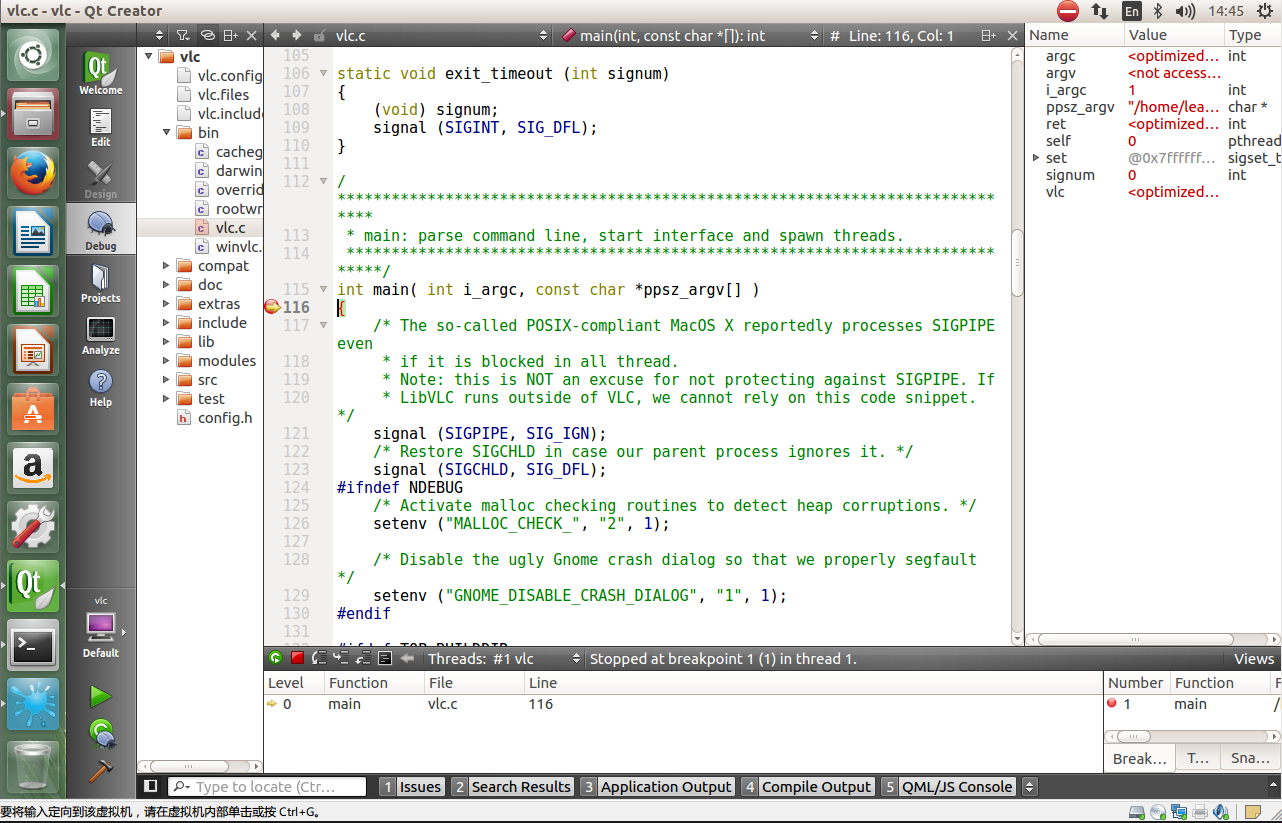
Task: Open the Compile Output pane
Action: click(808, 787)
